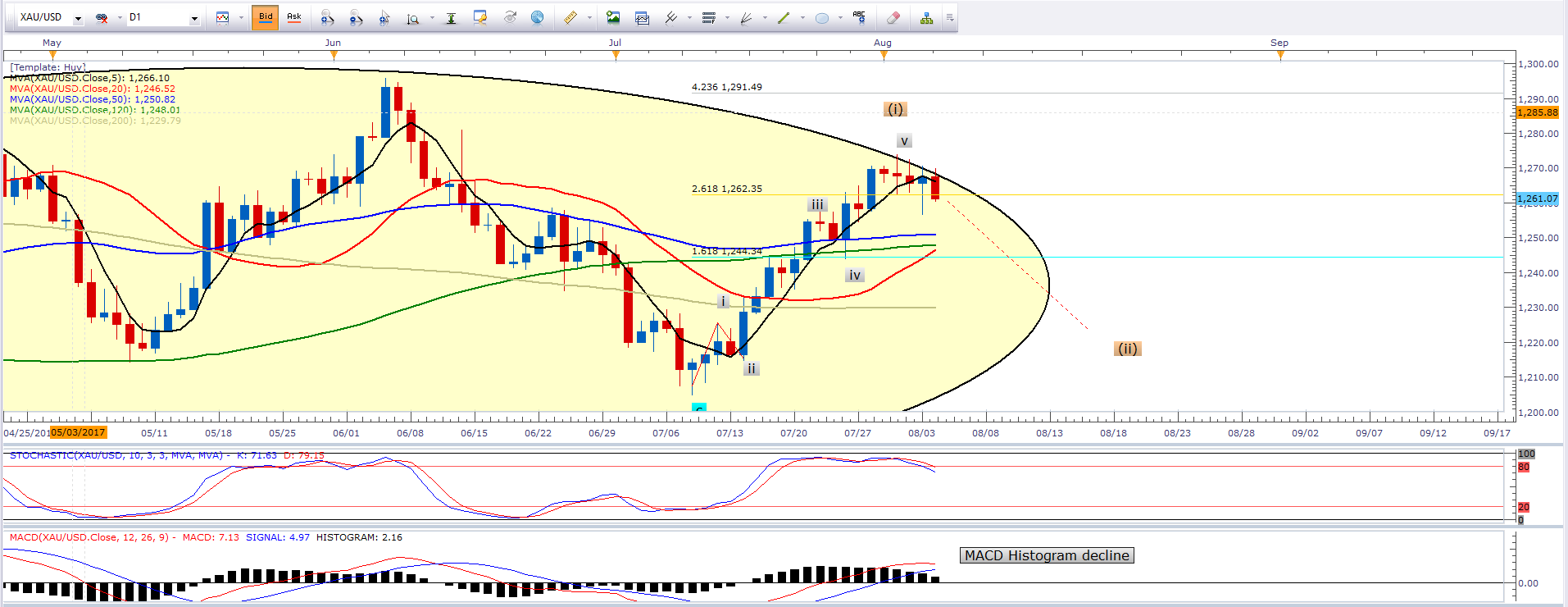Select the eraser tool
Screen dimensions: 1568x607
point(893,17)
